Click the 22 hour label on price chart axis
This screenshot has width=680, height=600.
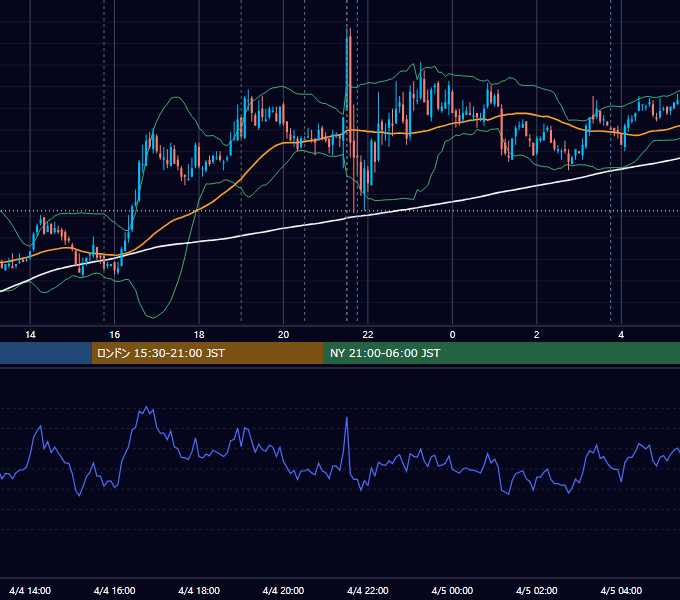pyautogui.click(x=368, y=335)
